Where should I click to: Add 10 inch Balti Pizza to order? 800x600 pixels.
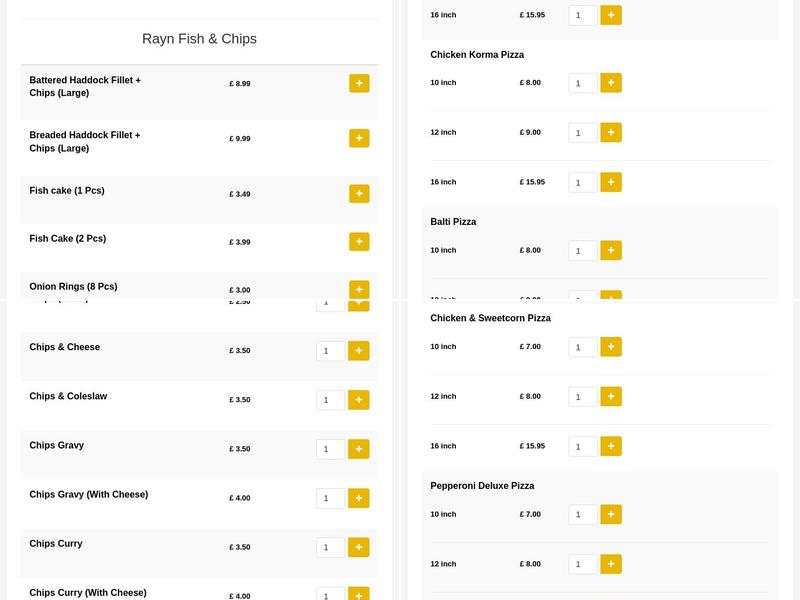coord(611,251)
